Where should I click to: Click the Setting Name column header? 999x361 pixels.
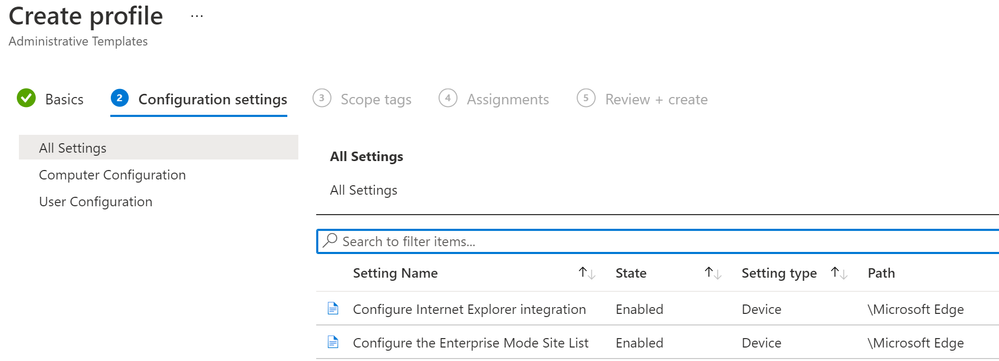tap(395, 273)
